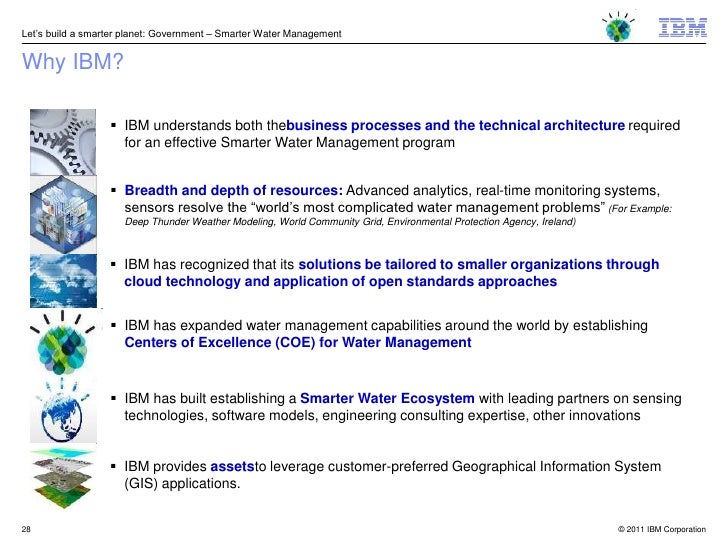Click the header text 'Let's build a smarter planet'
This screenshot has height=546, width=728.
pyautogui.click(x=83, y=33)
